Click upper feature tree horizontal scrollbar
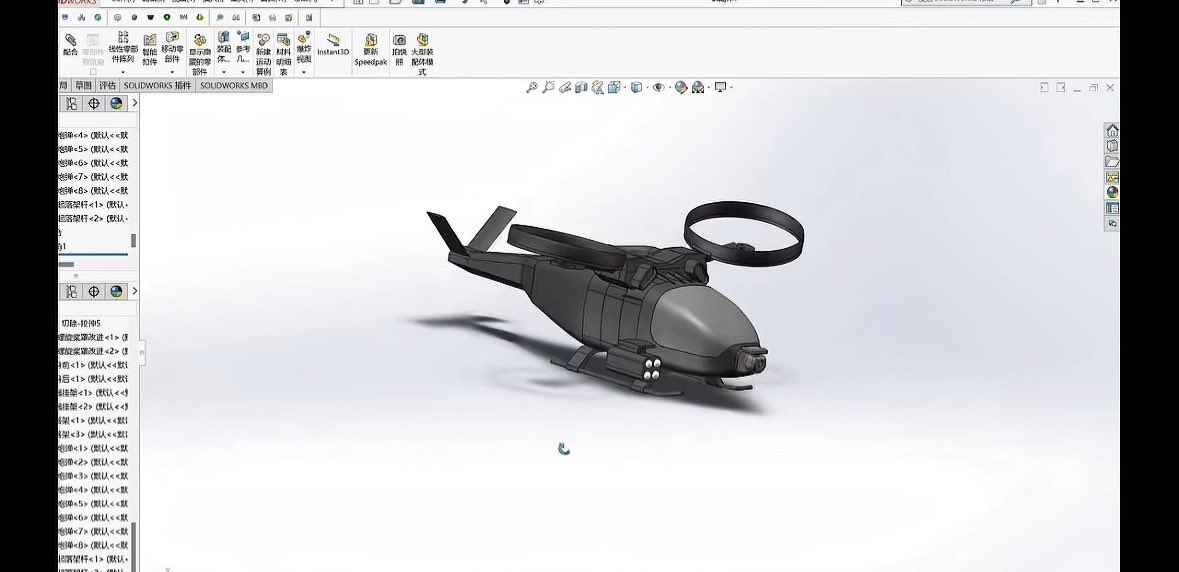The image size is (1179, 572). 67,265
